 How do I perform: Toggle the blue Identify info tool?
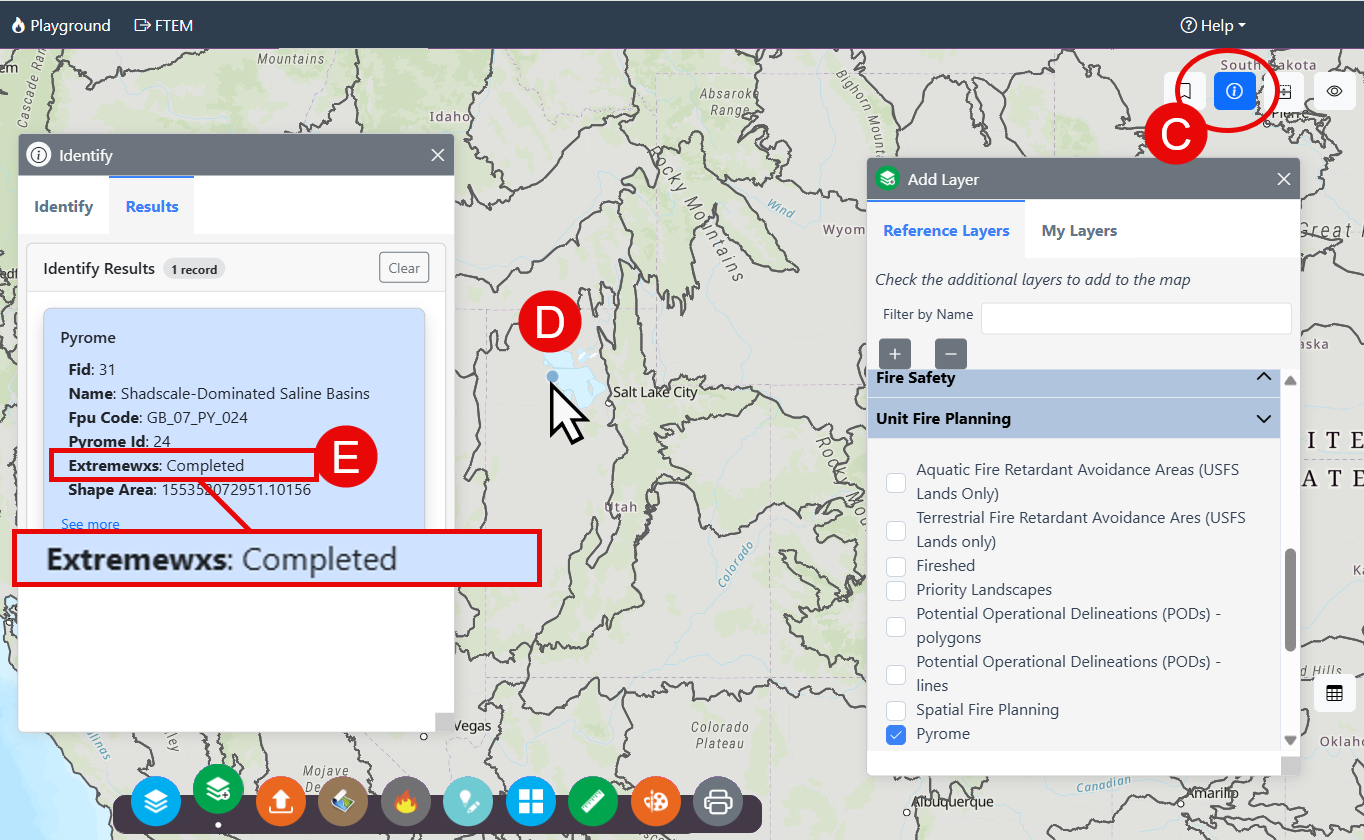point(1234,91)
